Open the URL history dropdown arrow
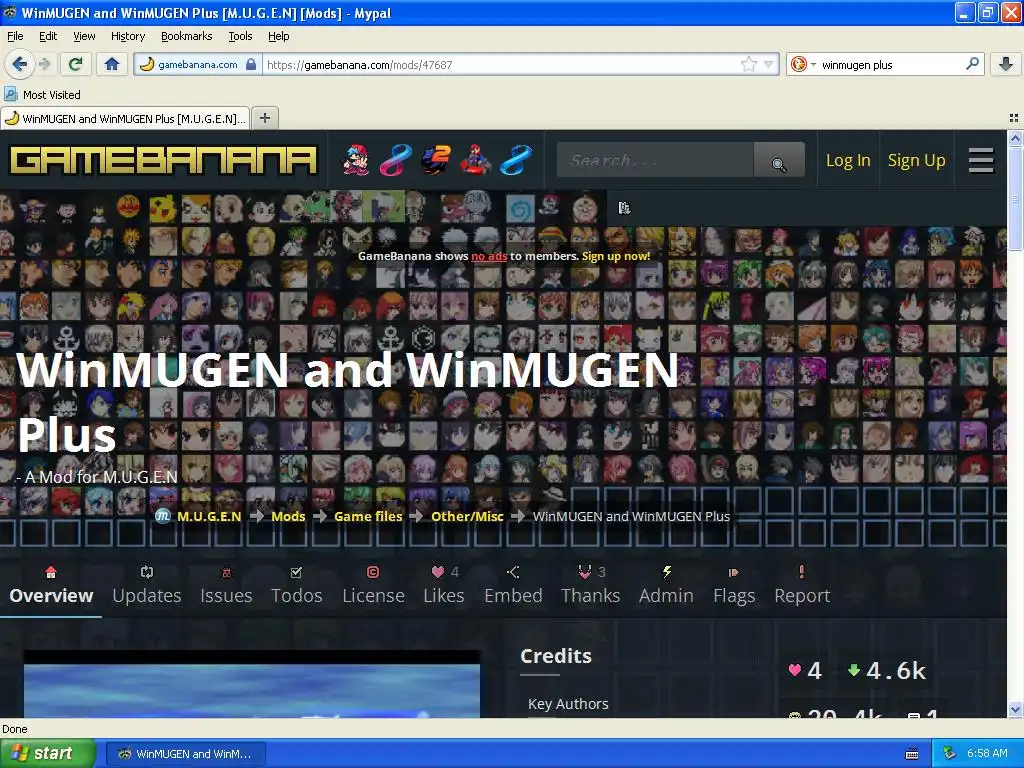Screen dimensions: 1024x768 (x=769, y=64)
